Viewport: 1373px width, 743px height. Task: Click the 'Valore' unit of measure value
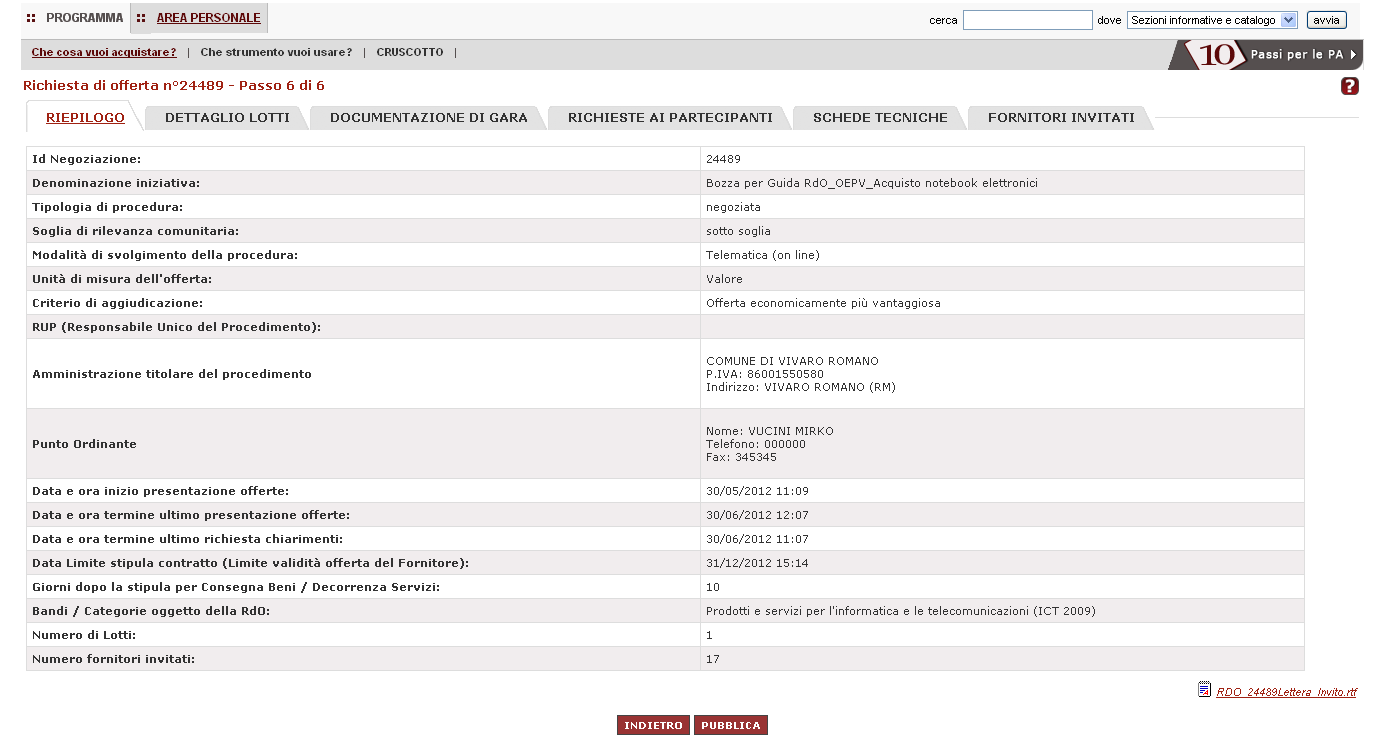coord(724,279)
